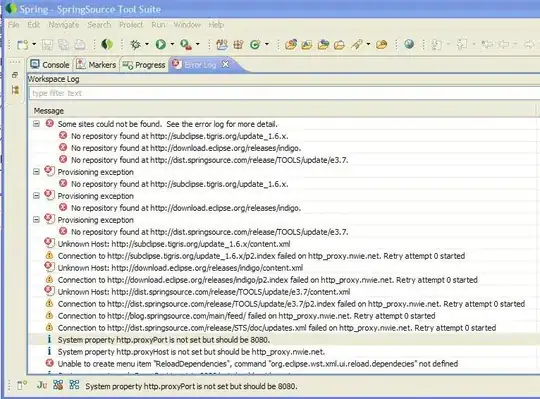Collapse the first Provisioning exception node
The height and width of the screenshot is (399, 540).
click(37, 171)
